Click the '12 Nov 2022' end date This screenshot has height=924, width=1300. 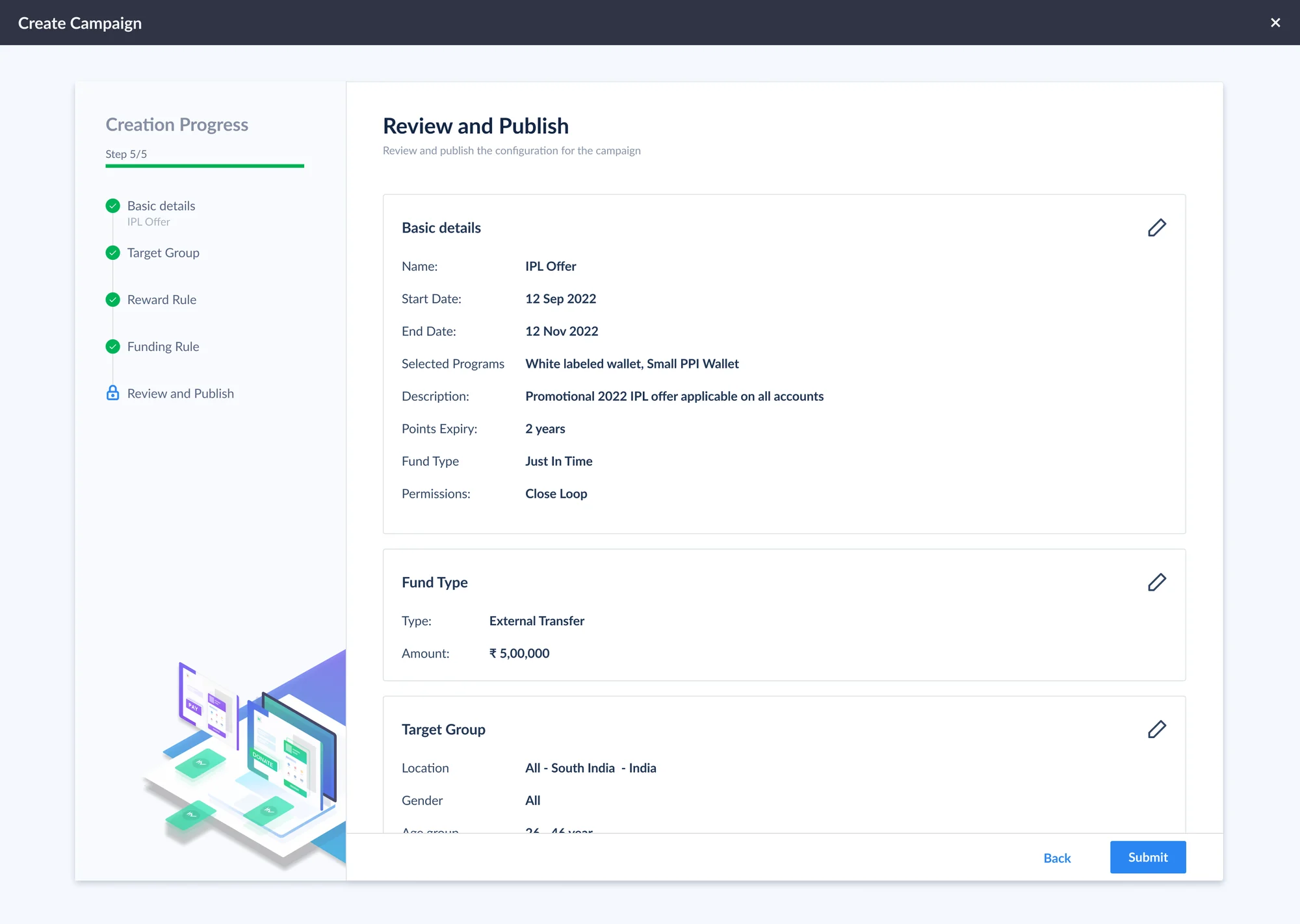point(562,331)
